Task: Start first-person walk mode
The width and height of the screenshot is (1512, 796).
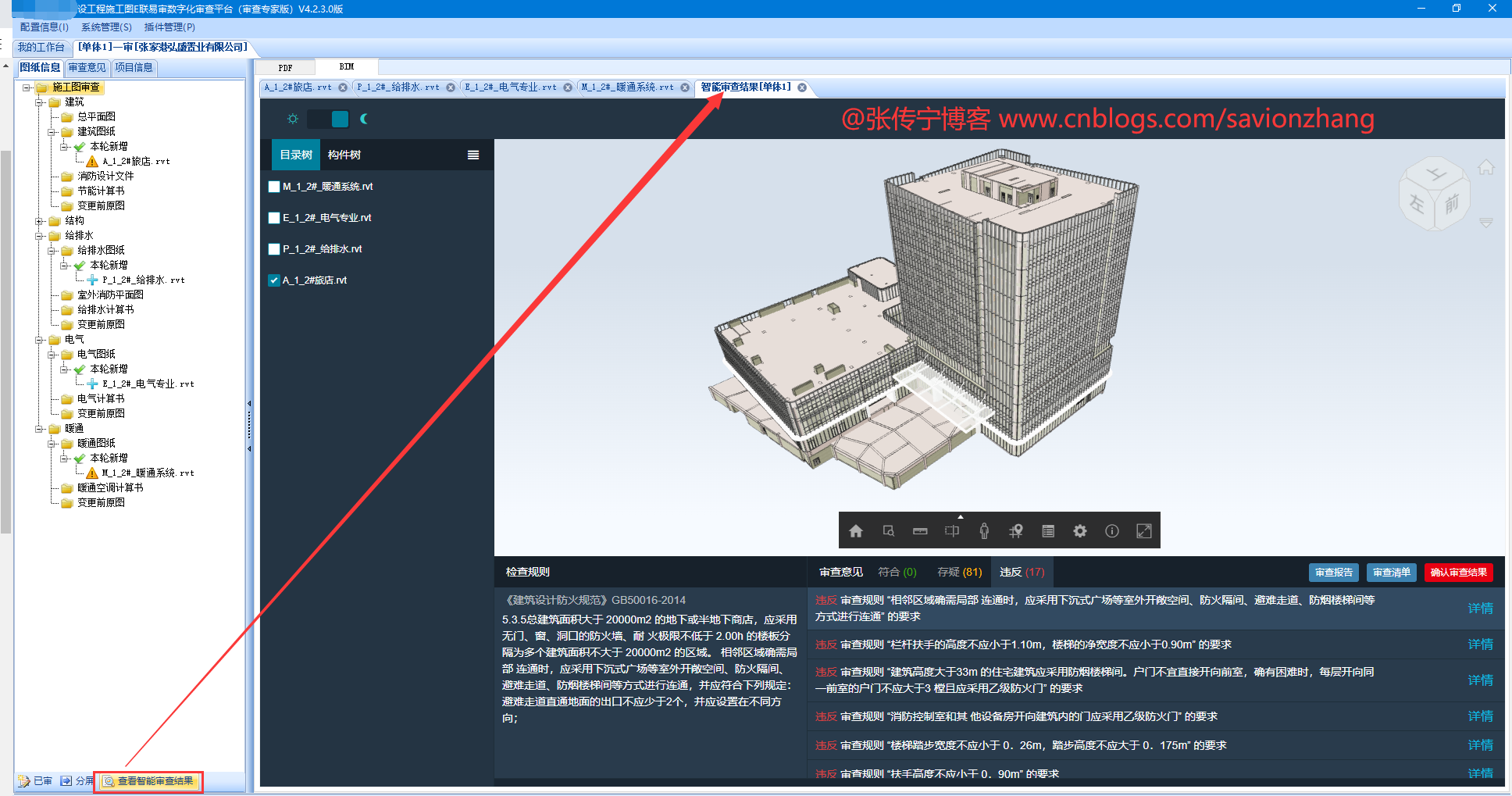Action: point(984,531)
